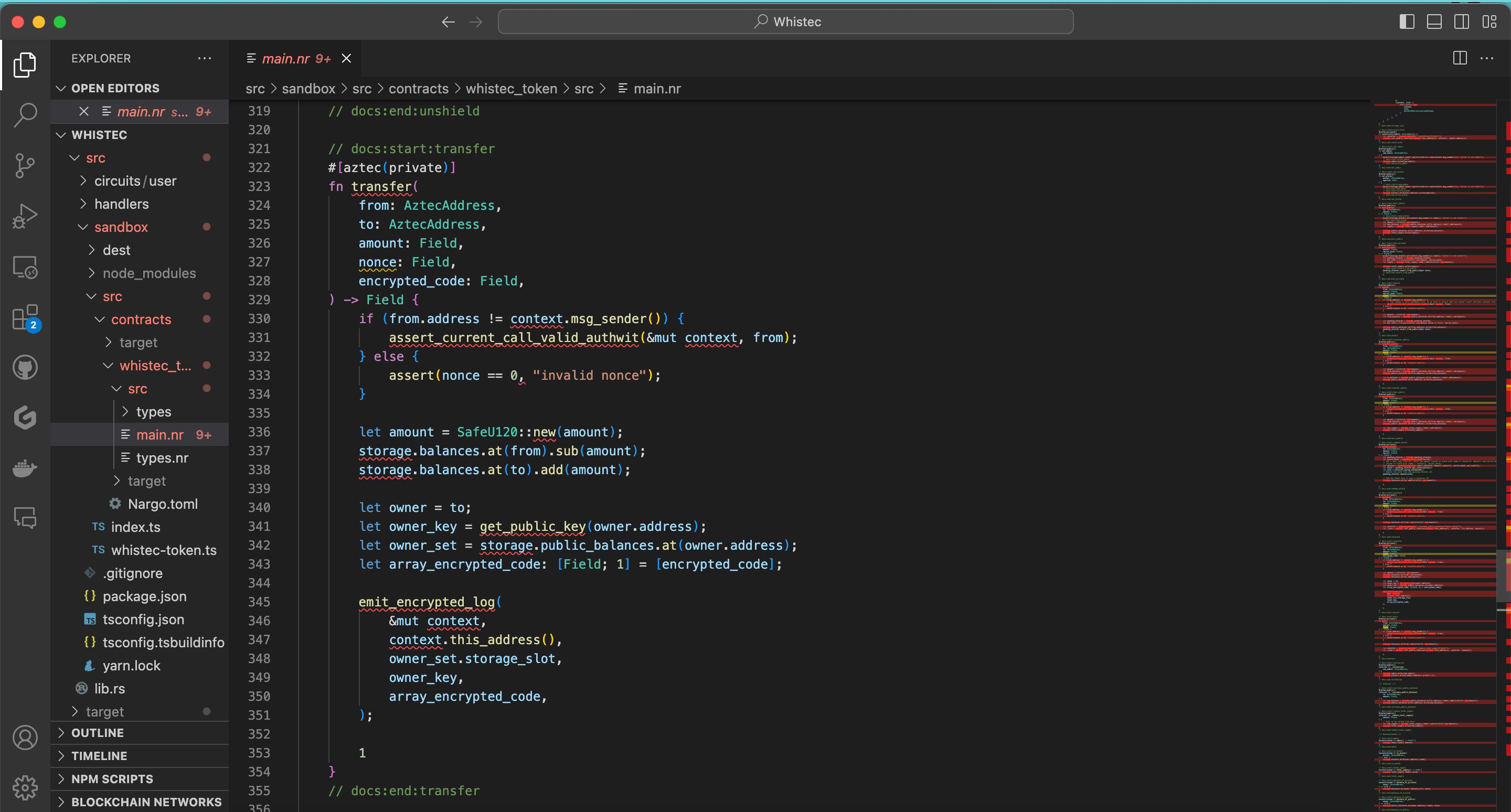The height and width of the screenshot is (812, 1511).
Task: Click the Whistec command center search box
Action: pos(785,22)
